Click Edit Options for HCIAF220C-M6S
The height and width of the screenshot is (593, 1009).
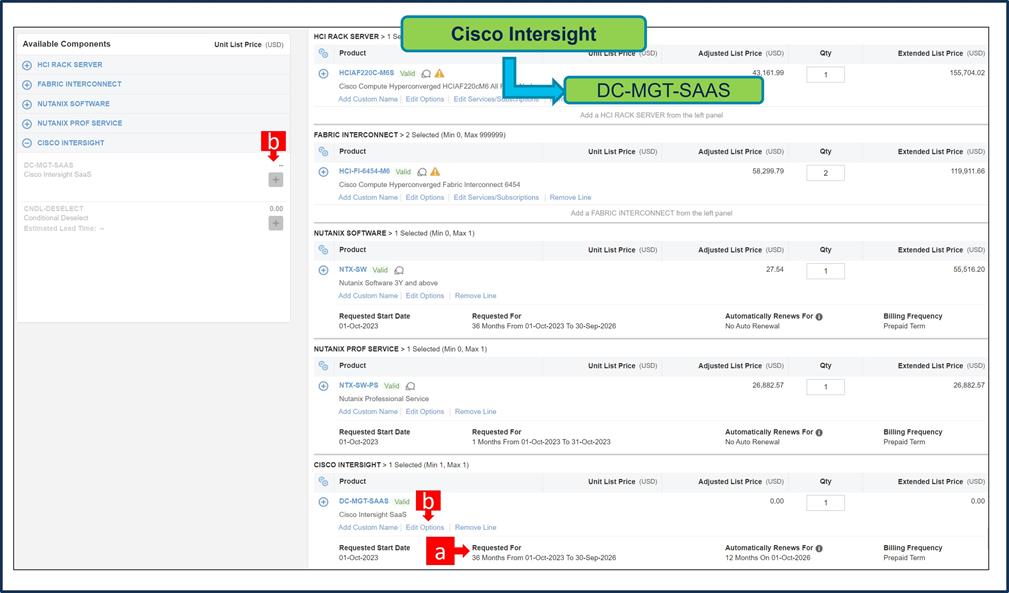coord(425,100)
